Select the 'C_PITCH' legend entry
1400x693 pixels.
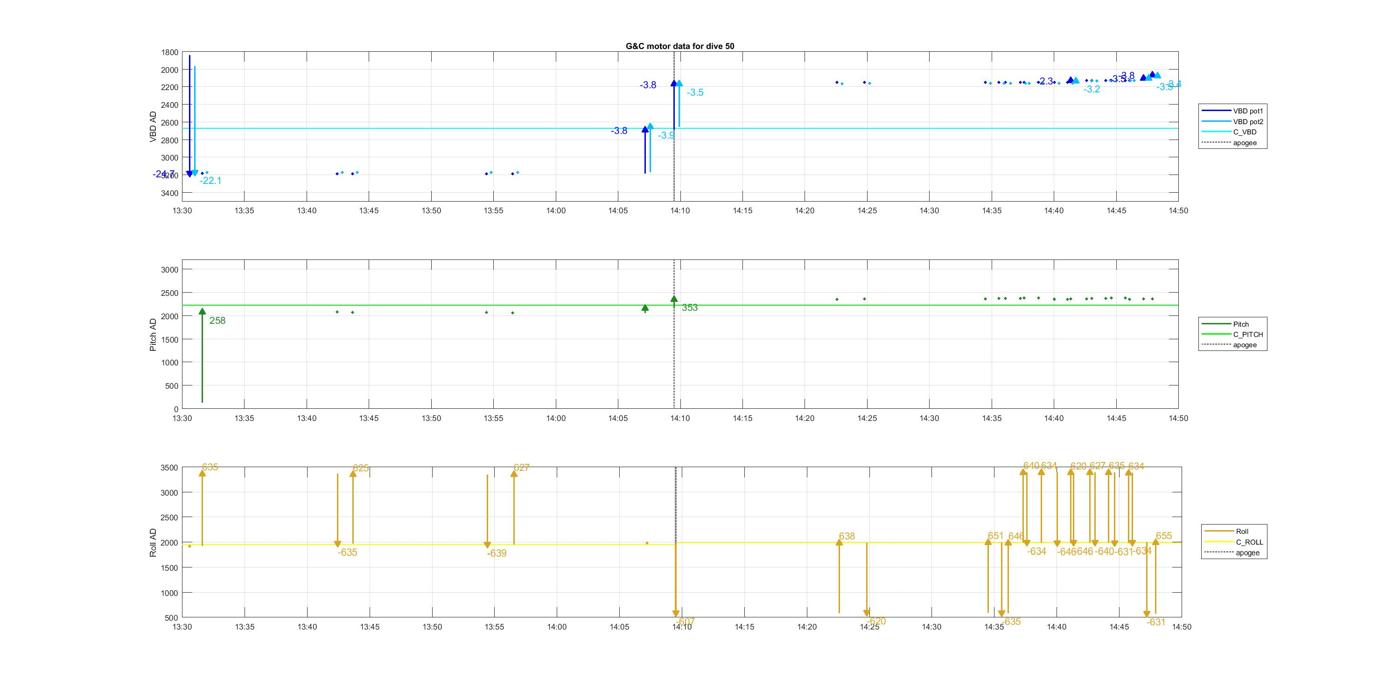point(1233,335)
